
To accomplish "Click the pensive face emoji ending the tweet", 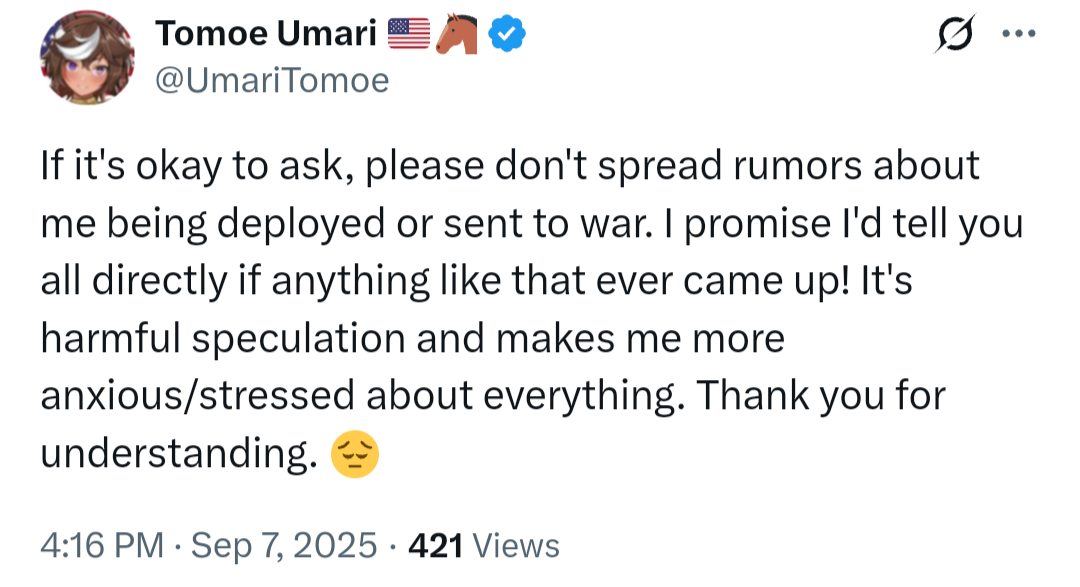I will [x=355, y=454].
